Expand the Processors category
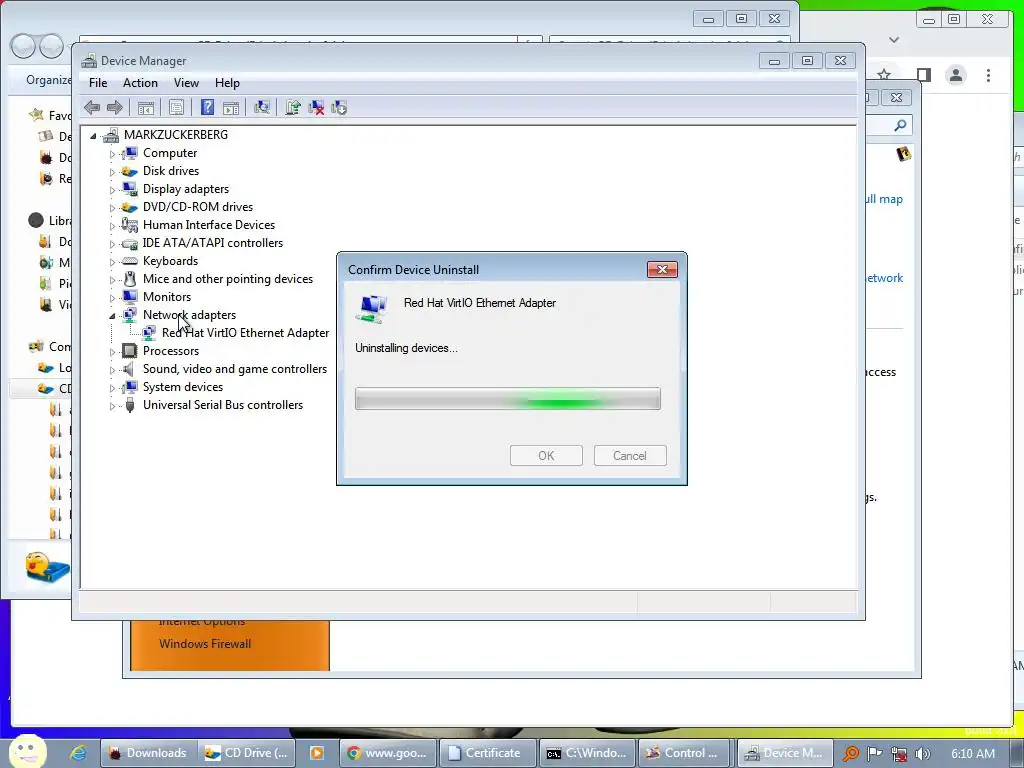Screen dimensions: 1024x768 [x=112, y=352]
